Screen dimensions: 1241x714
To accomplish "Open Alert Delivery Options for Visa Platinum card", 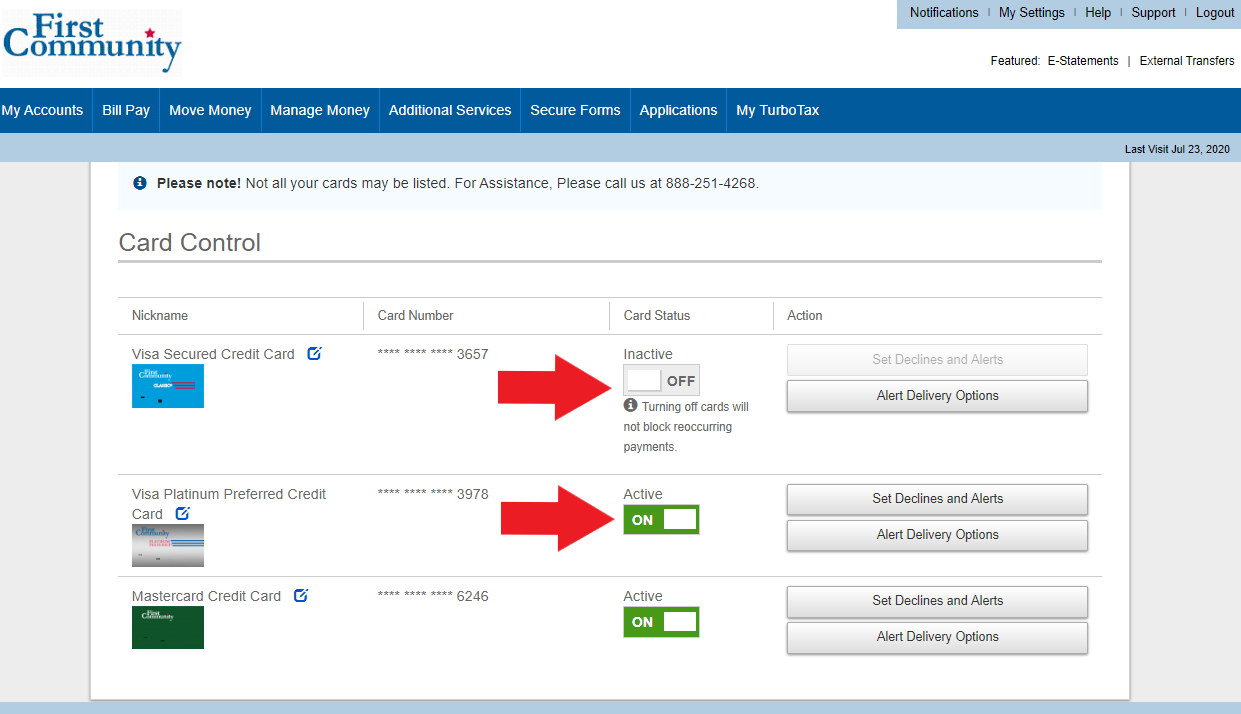I will [x=937, y=535].
